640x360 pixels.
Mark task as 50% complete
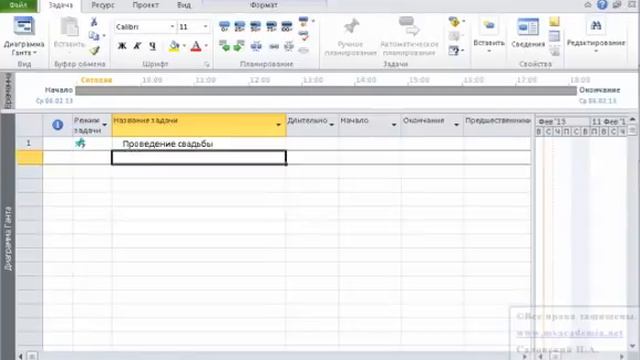(x=256, y=27)
